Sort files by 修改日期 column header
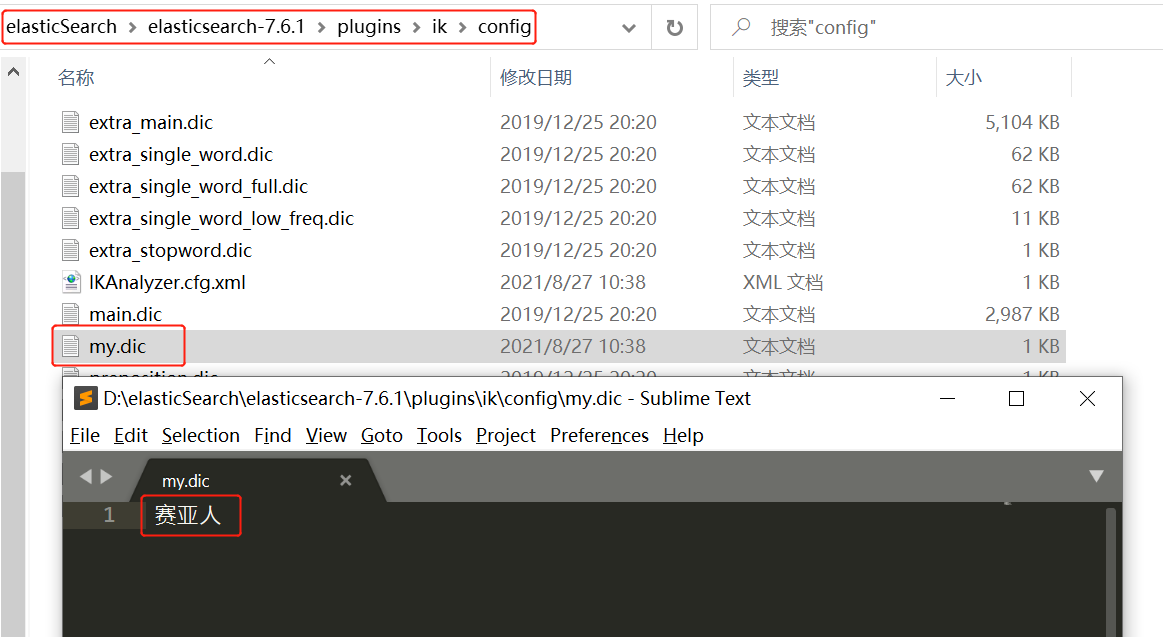The height and width of the screenshot is (637, 1163). pyautogui.click(x=536, y=78)
